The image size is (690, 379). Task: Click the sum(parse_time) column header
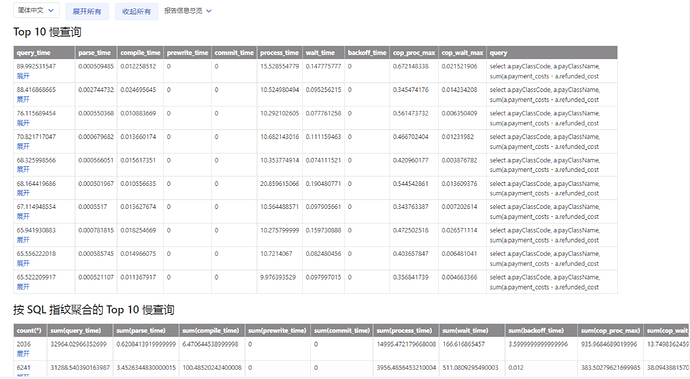pyautogui.click(x=146, y=330)
